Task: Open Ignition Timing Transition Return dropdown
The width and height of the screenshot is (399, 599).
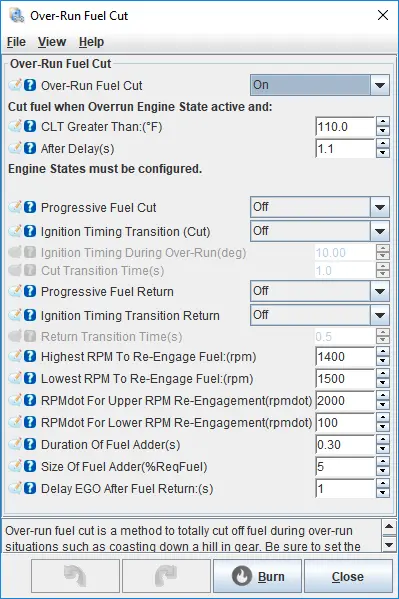Action: 320,315
